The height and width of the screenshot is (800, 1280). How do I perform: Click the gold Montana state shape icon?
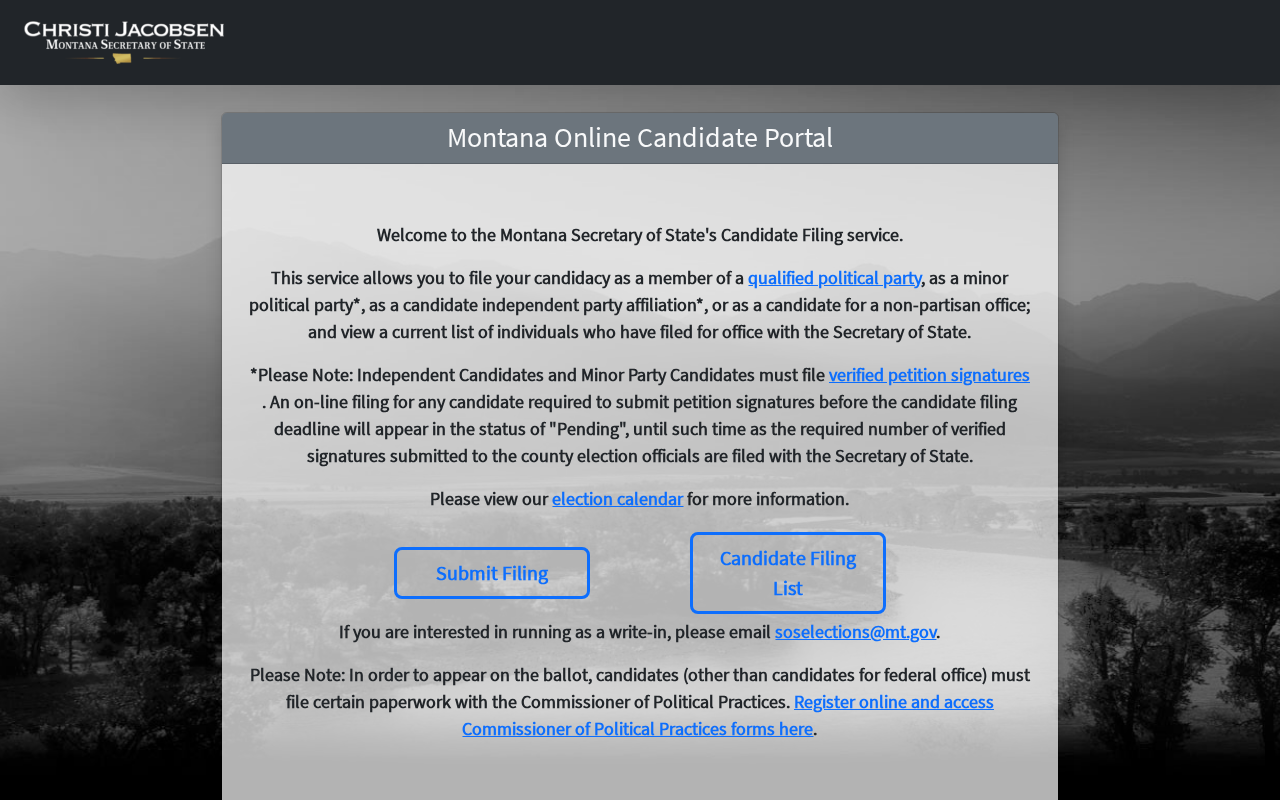click(x=122, y=59)
